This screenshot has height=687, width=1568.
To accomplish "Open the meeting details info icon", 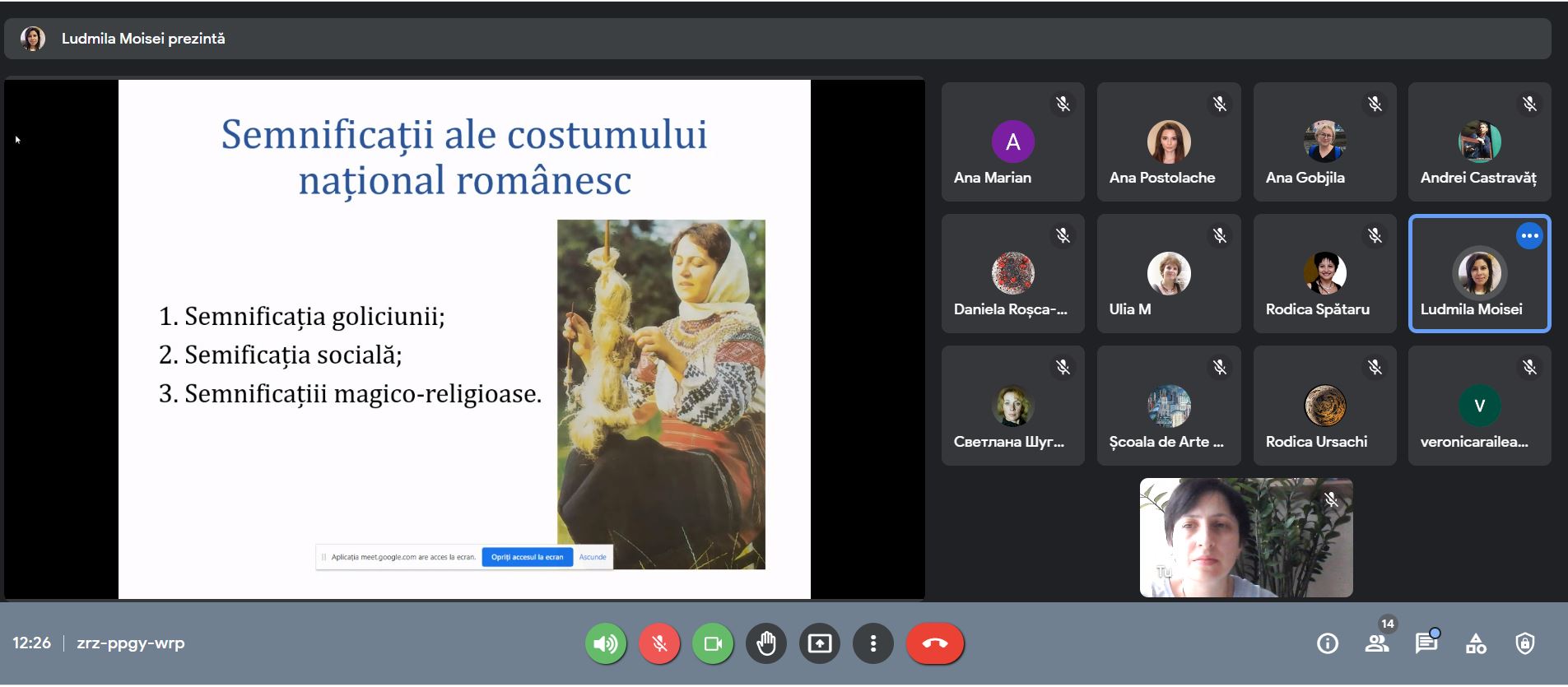I will pos(1328,643).
